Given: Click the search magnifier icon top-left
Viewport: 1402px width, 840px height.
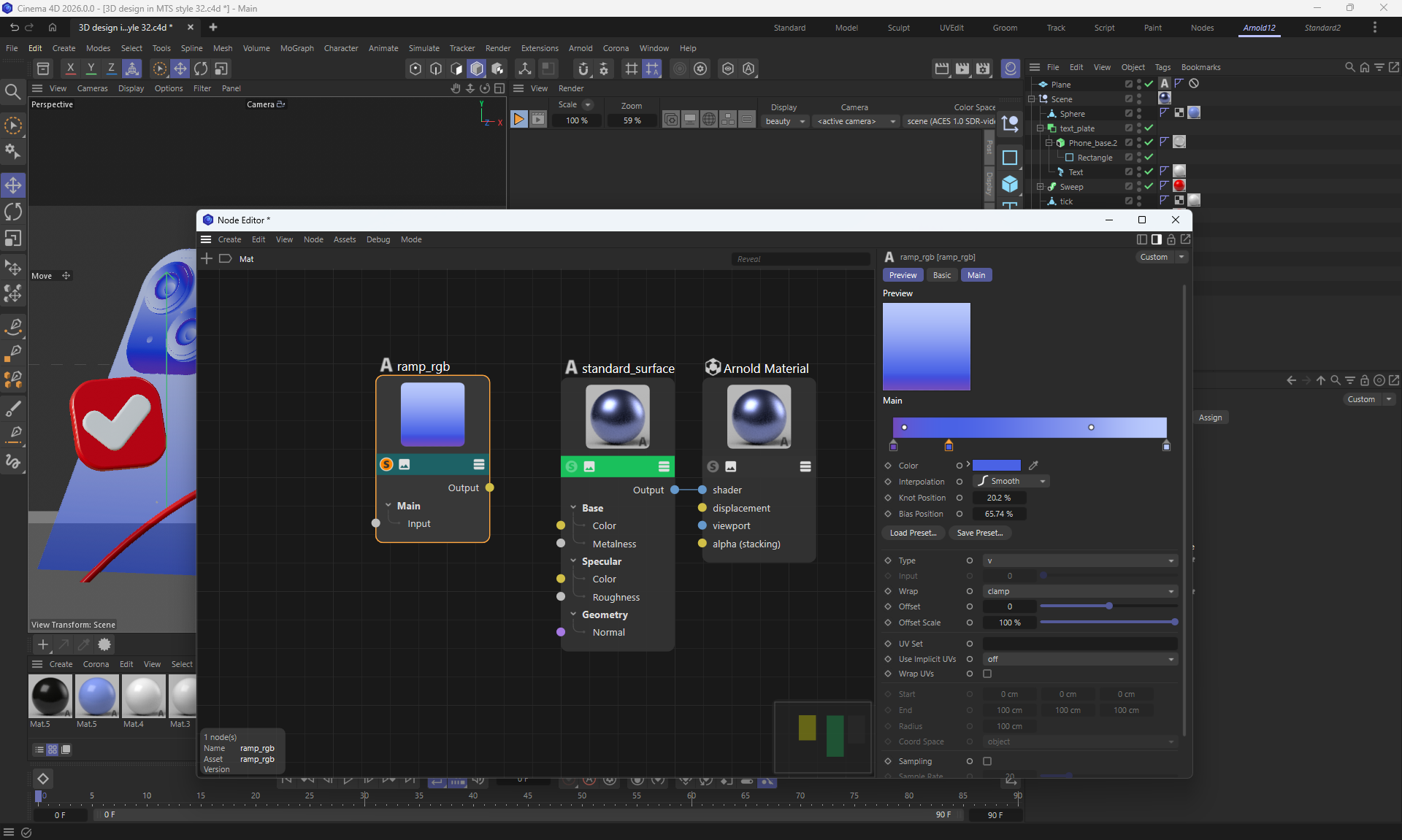Looking at the screenshot, I should point(12,91).
